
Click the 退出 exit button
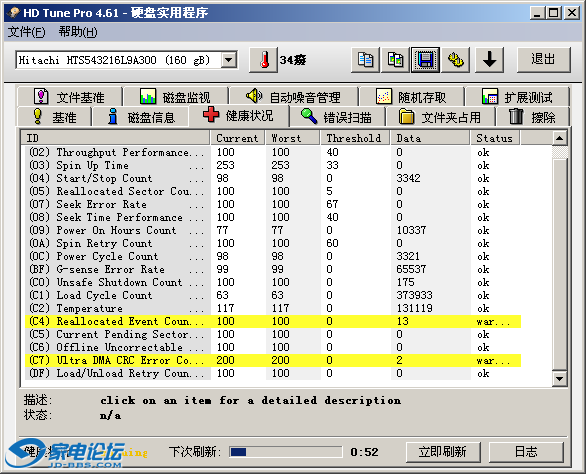pyautogui.click(x=544, y=60)
